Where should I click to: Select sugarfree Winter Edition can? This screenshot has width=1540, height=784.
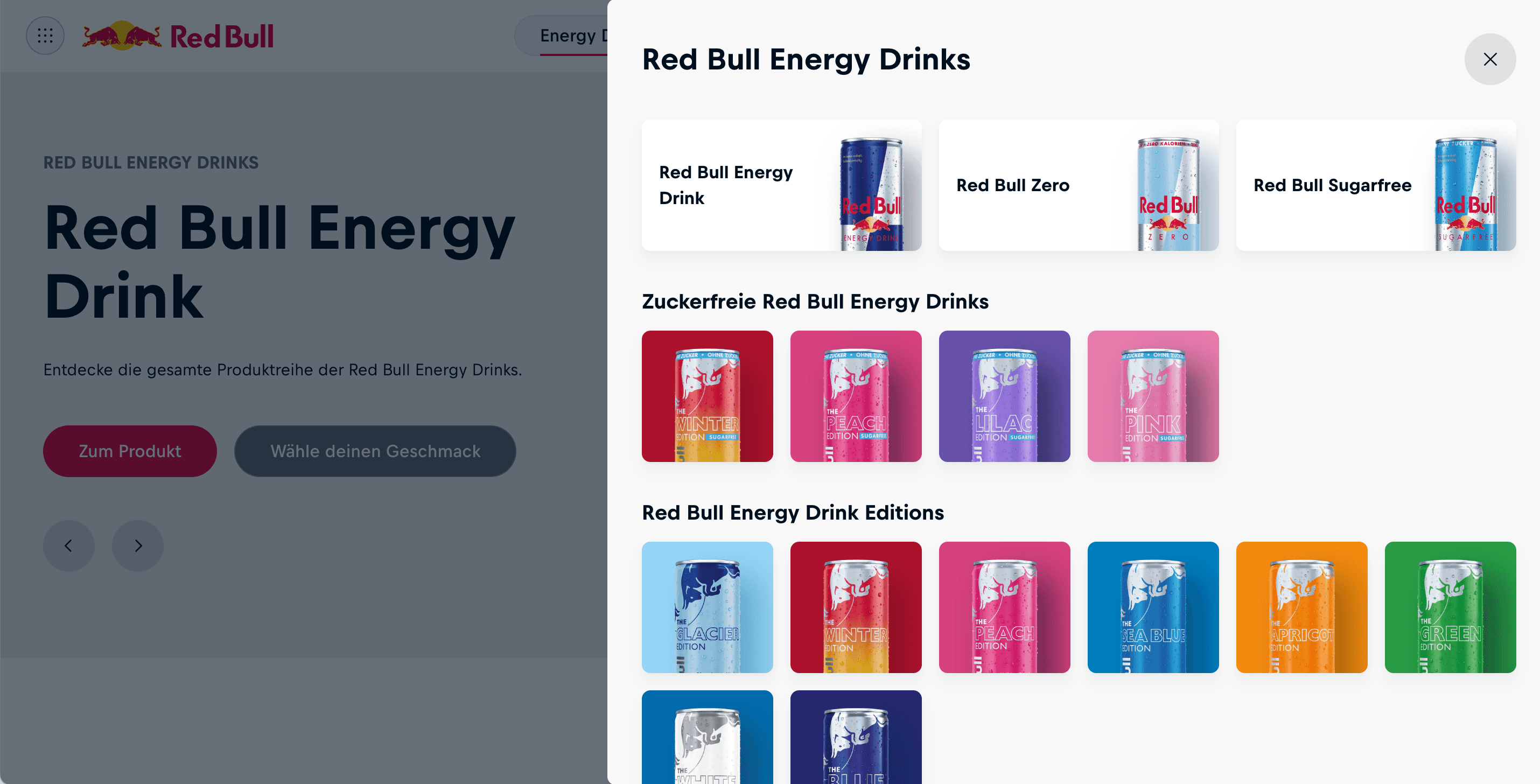point(707,396)
